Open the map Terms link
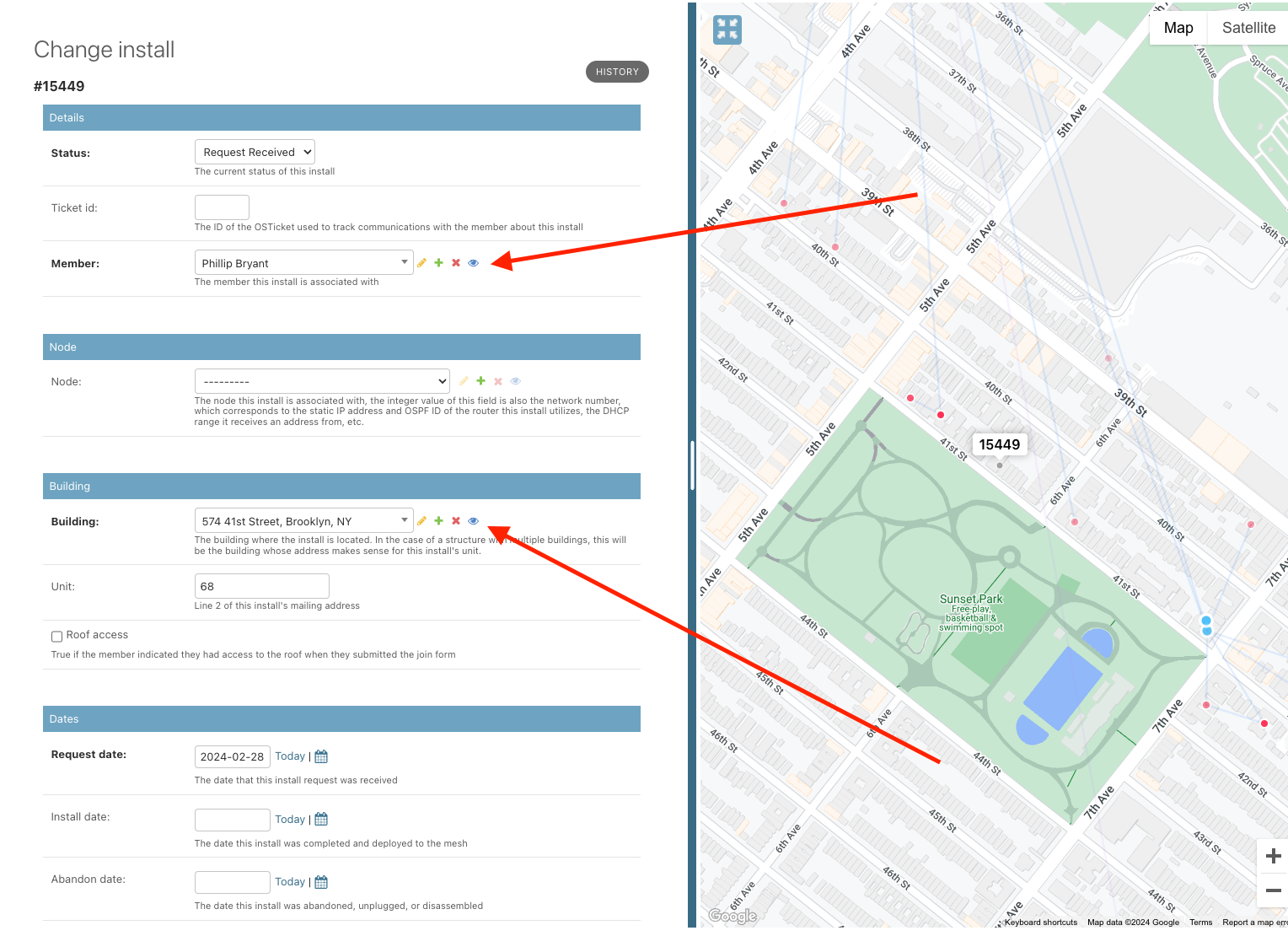The image size is (1288, 936). tap(1200, 923)
